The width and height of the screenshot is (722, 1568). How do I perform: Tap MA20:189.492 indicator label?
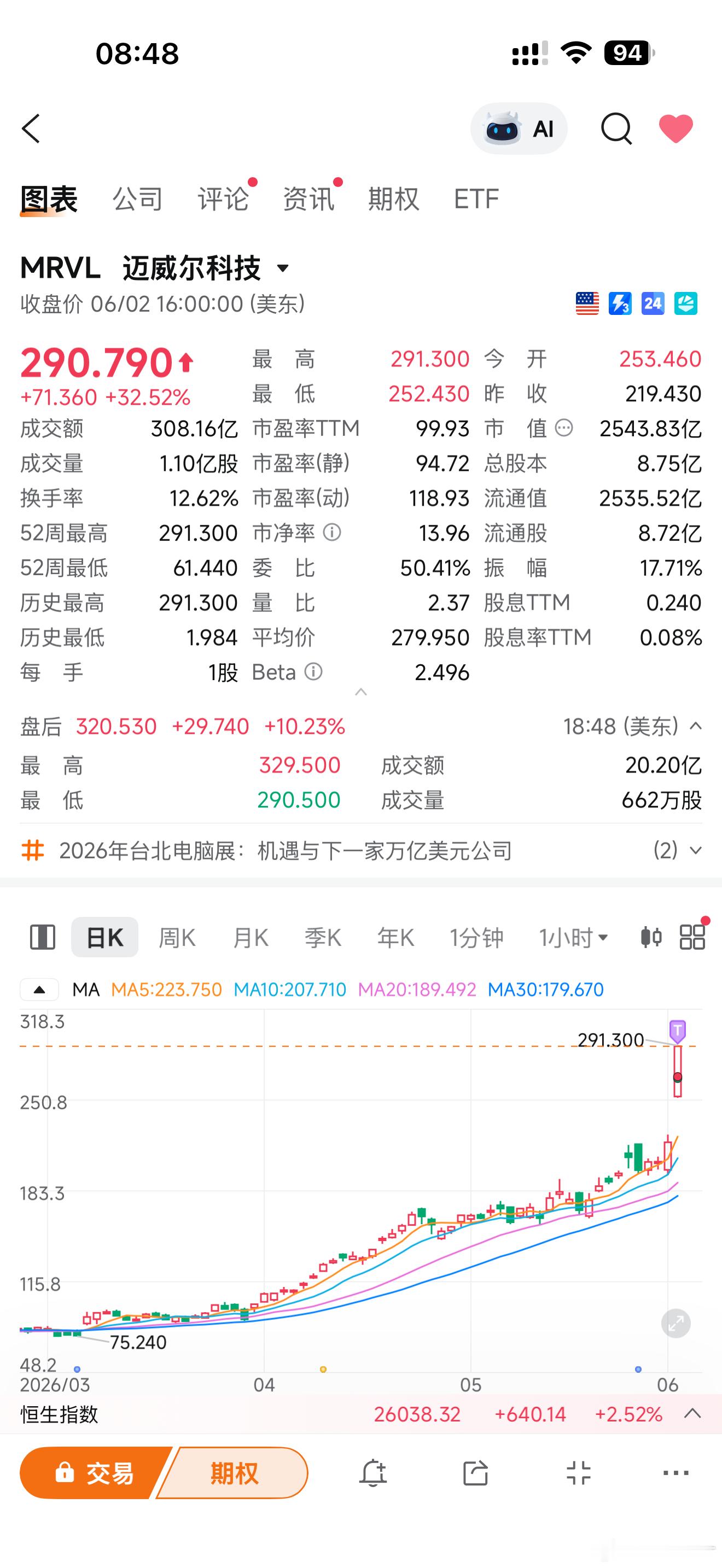tap(417, 990)
